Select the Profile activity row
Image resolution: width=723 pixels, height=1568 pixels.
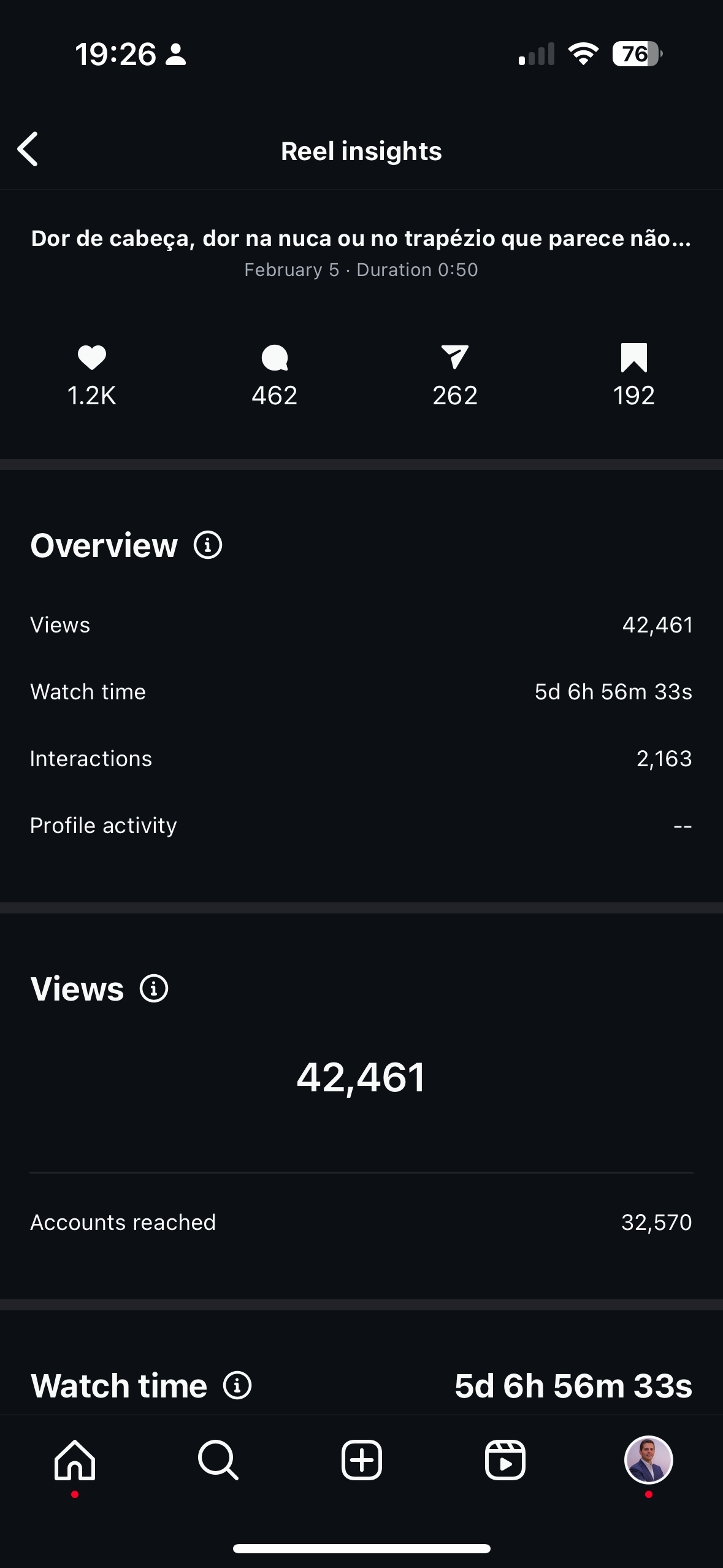(361, 826)
